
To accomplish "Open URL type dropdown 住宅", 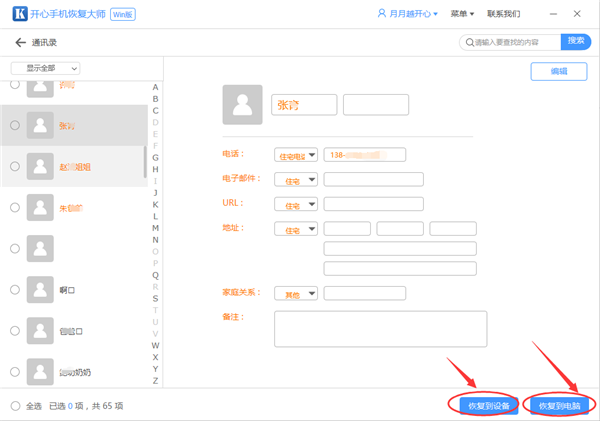I will pos(296,204).
